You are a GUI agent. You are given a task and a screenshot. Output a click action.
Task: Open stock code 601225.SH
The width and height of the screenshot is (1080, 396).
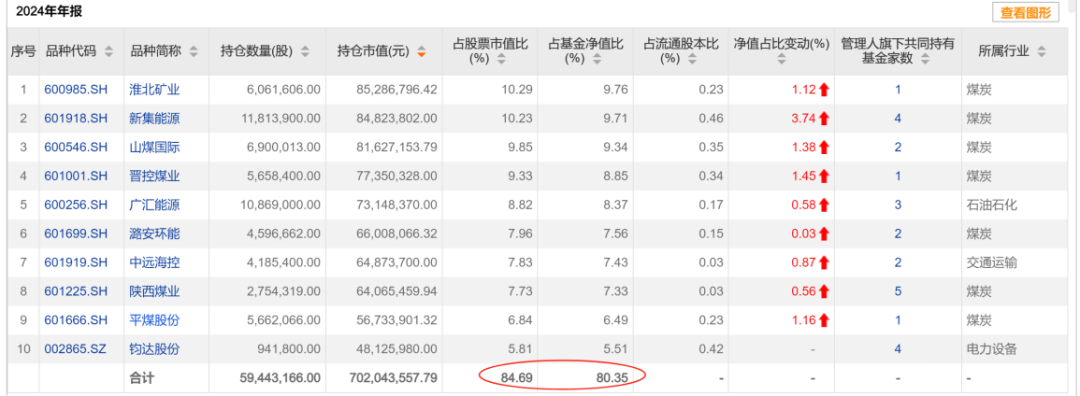[76, 292]
